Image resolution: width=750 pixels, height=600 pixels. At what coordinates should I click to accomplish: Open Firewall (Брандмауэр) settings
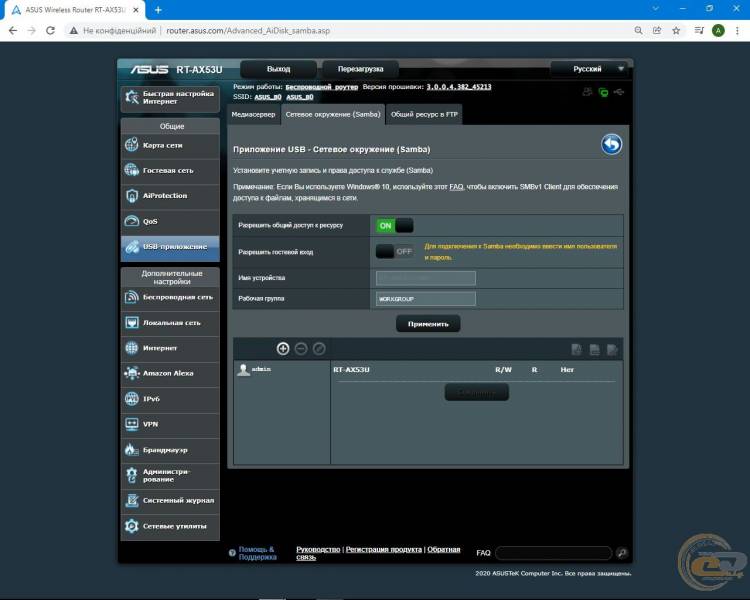click(x=170, y=450)
